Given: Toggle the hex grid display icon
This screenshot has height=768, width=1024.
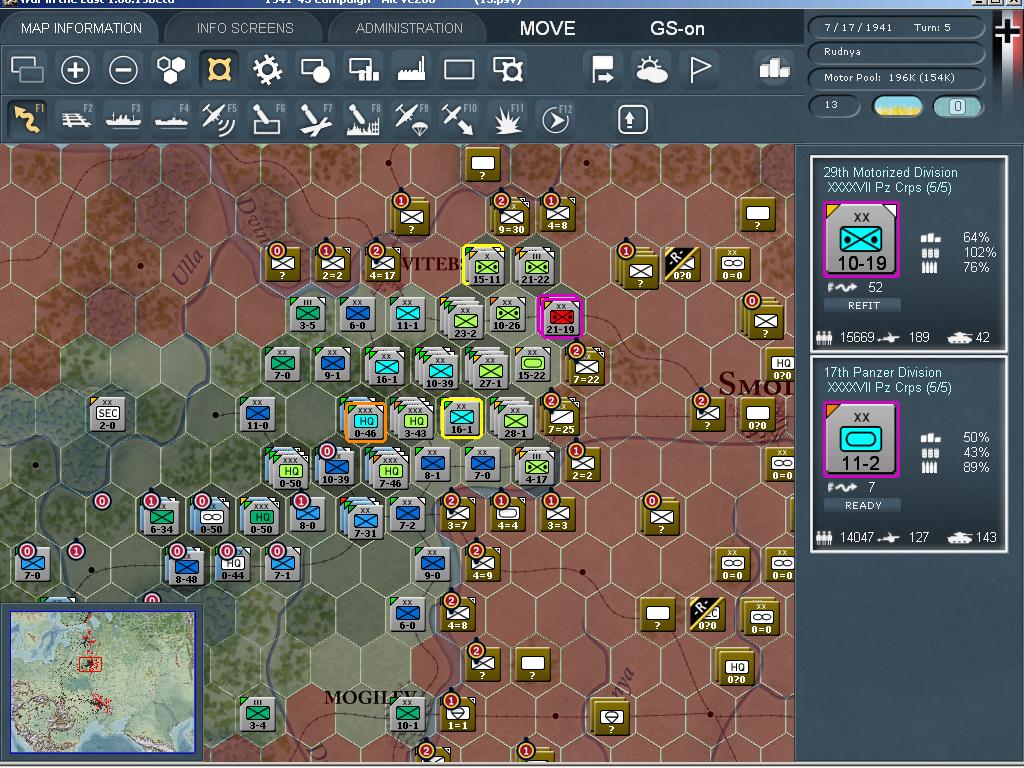Looking at the screenshot, I should coord(171,70).
